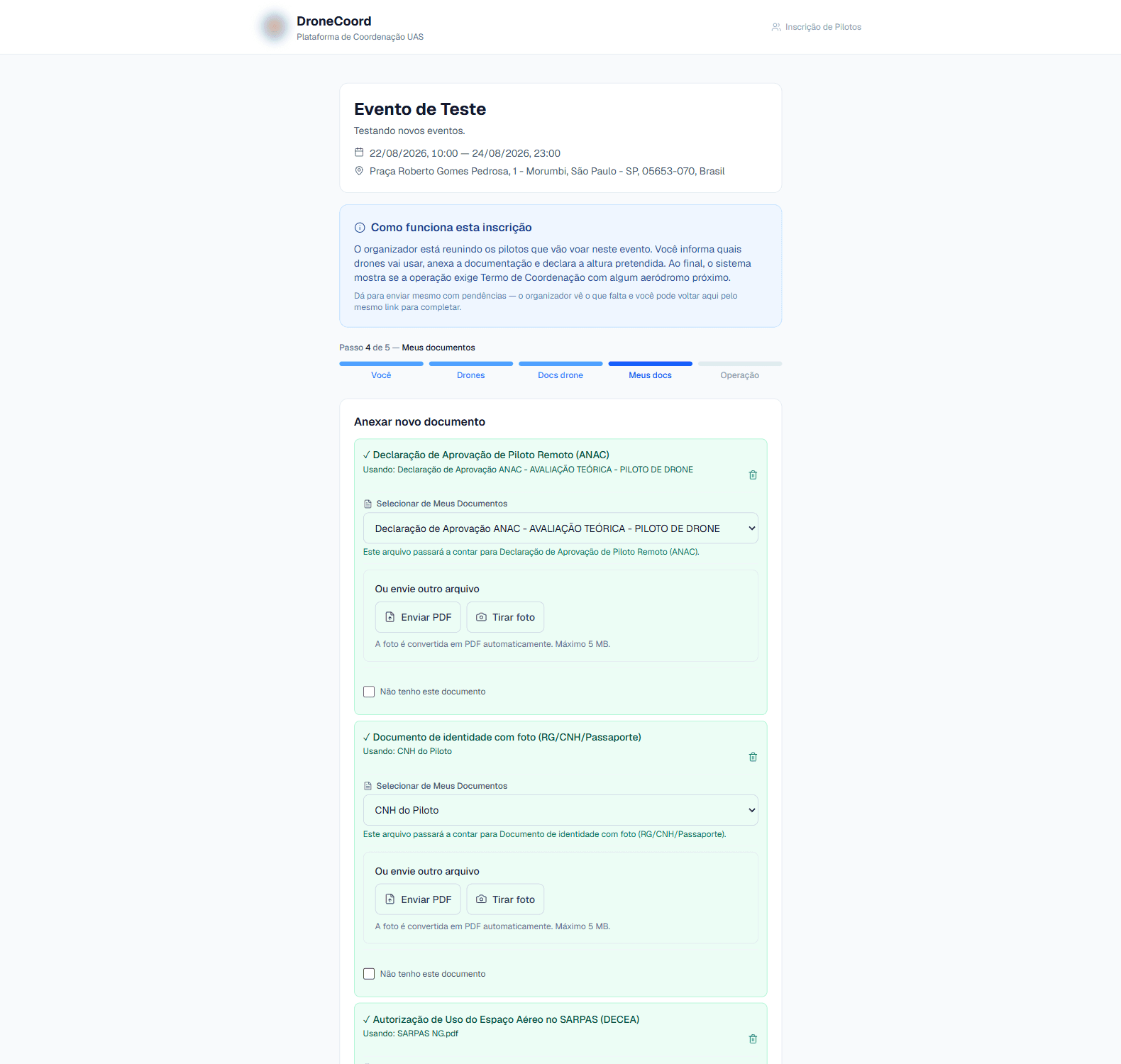Go to the Drones step tab

point(471,375)
